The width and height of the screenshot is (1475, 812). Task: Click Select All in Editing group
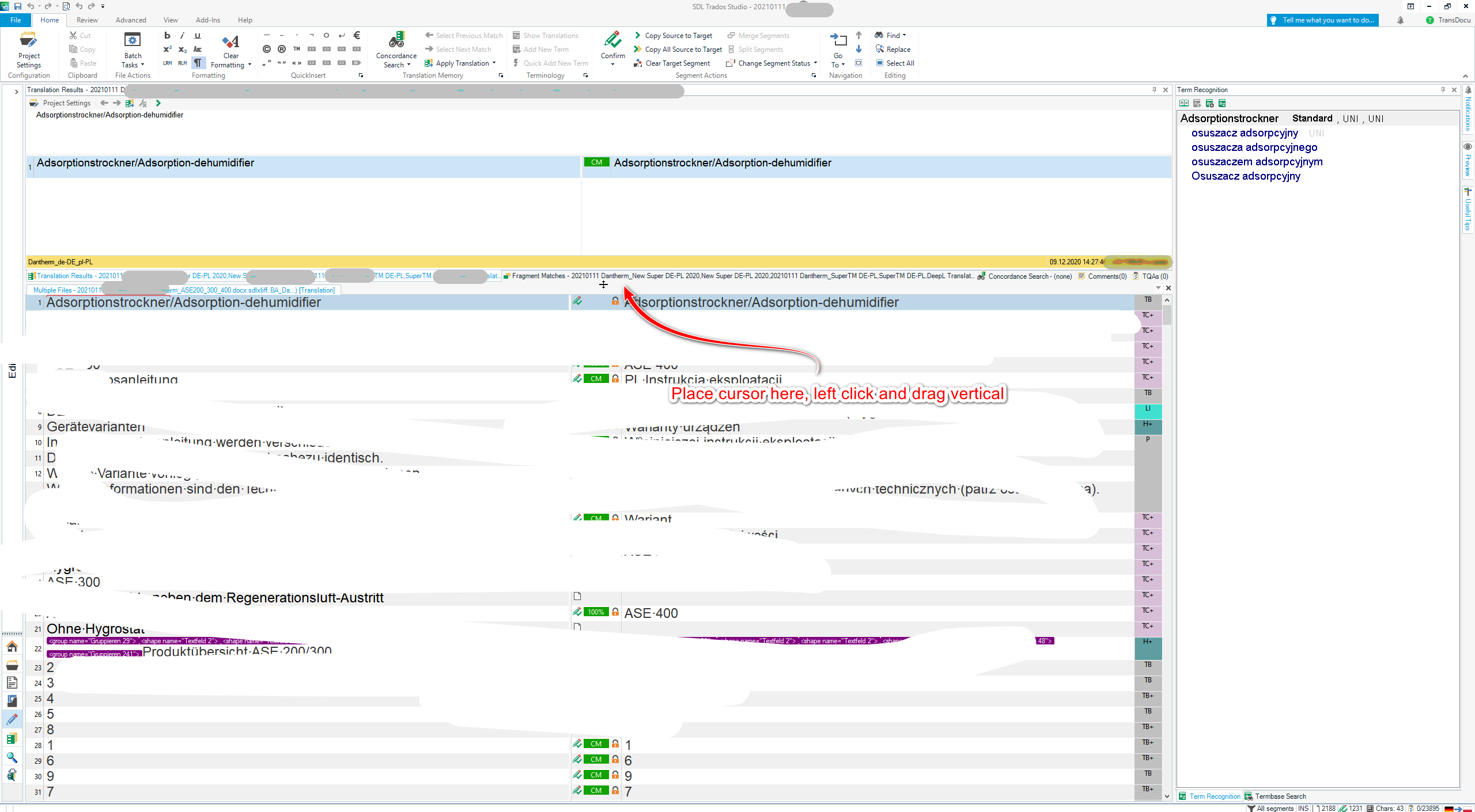(895, 63)
